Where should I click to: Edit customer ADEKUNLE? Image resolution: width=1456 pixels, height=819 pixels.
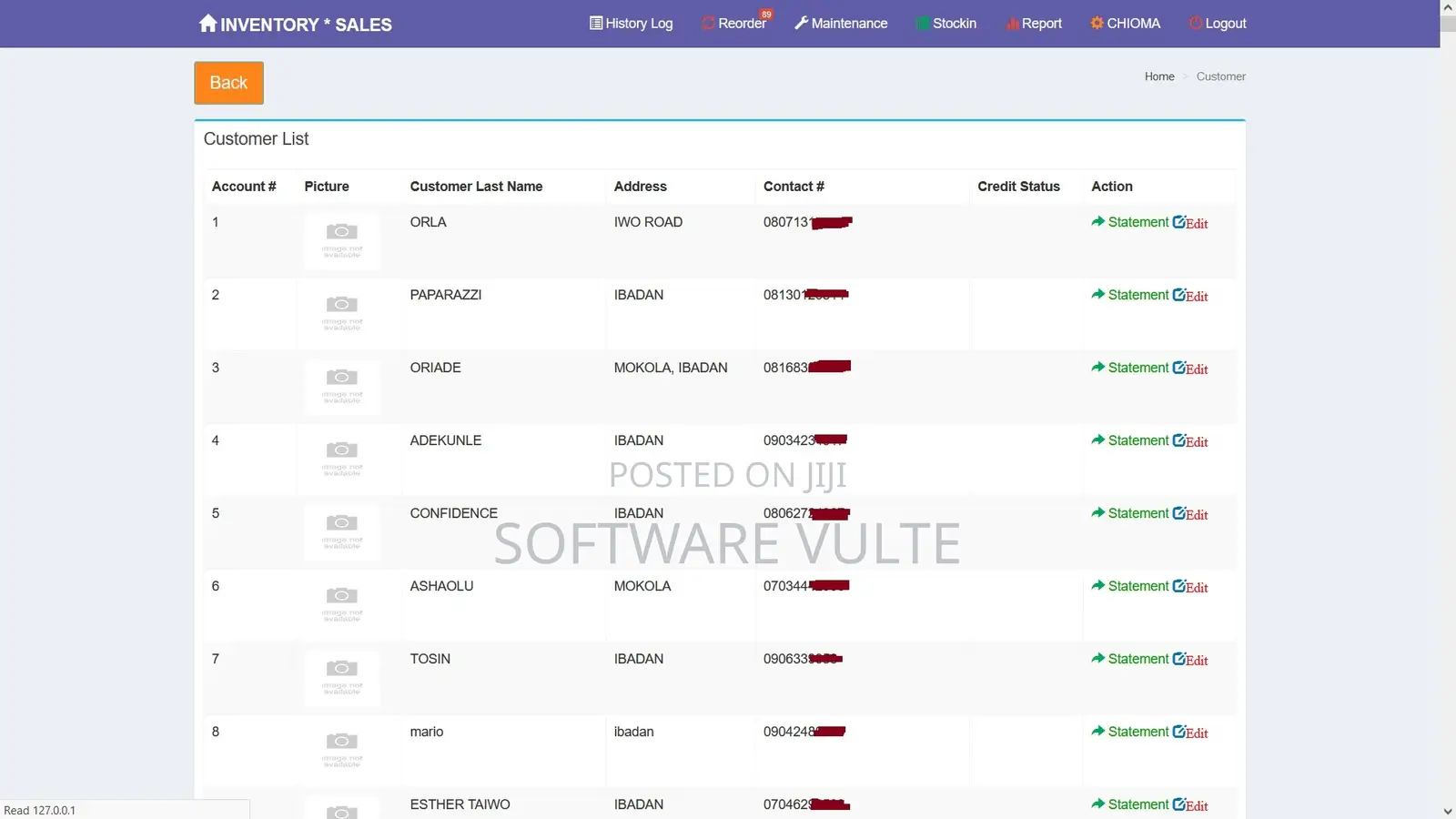1190,441
